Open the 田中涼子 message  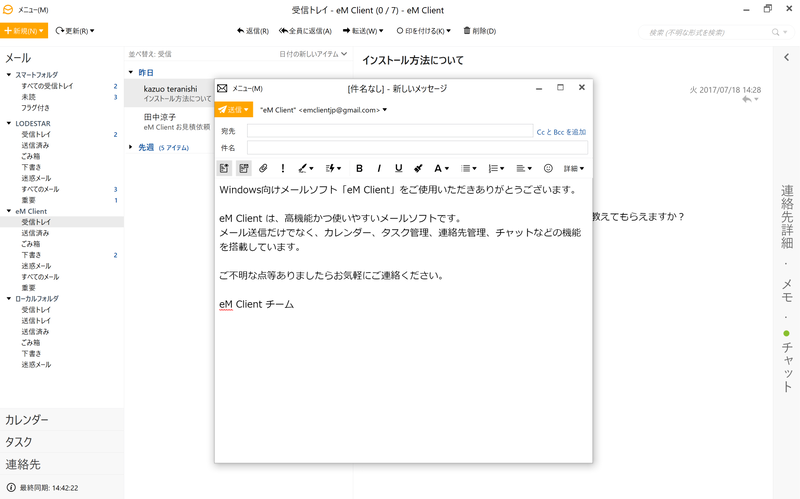(x=169, y=121)
